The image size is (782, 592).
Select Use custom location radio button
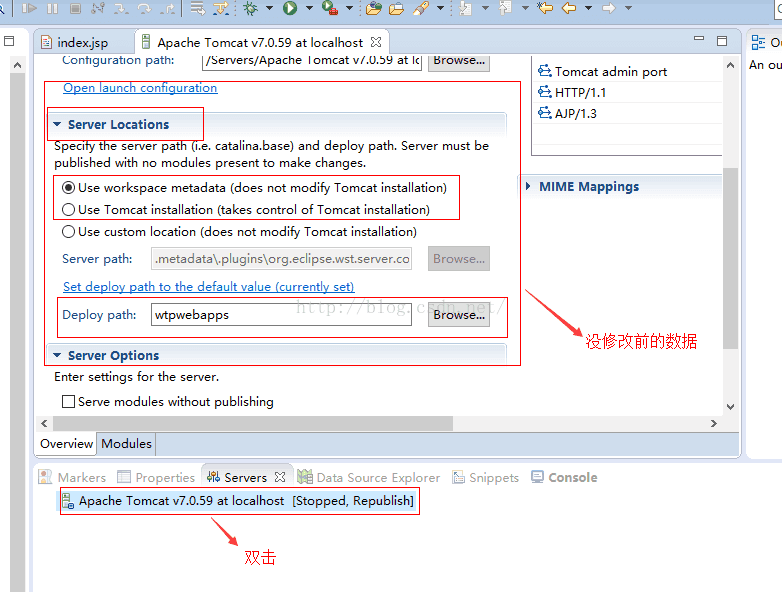68,231
